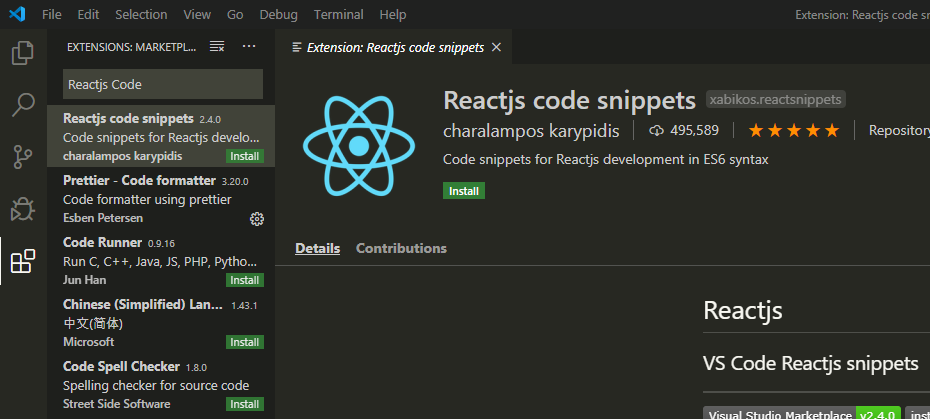Open the Debug menu

(x=279, y=14)
